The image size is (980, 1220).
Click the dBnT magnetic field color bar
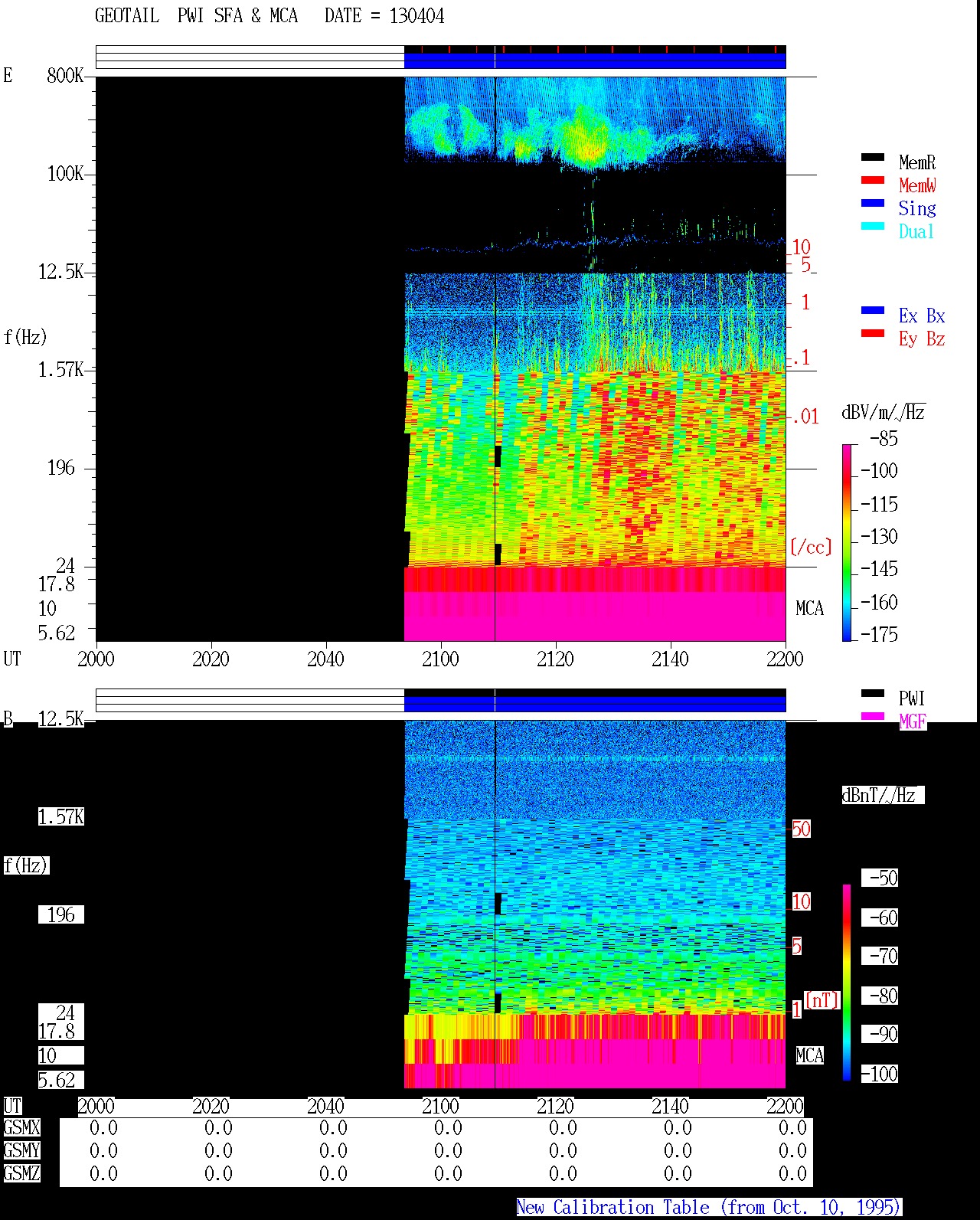(847, 983)
